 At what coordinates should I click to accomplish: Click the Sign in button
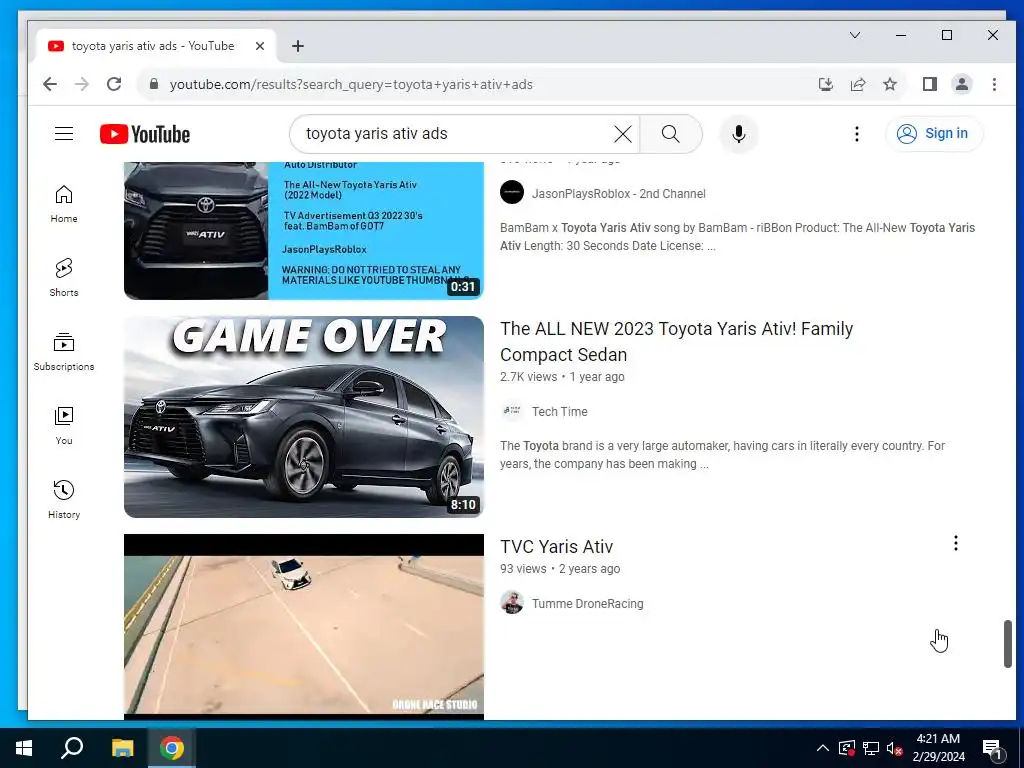point(934,134)
